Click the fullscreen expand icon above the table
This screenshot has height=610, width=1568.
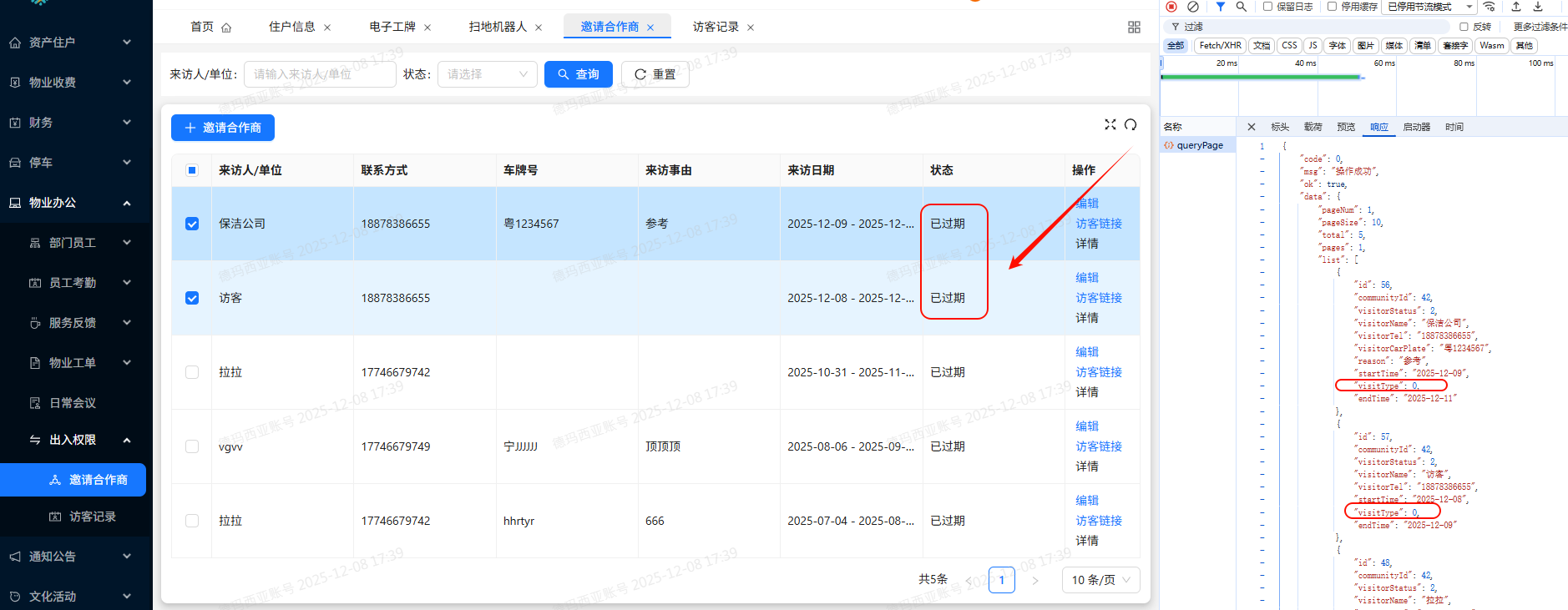click(1110, 124)
